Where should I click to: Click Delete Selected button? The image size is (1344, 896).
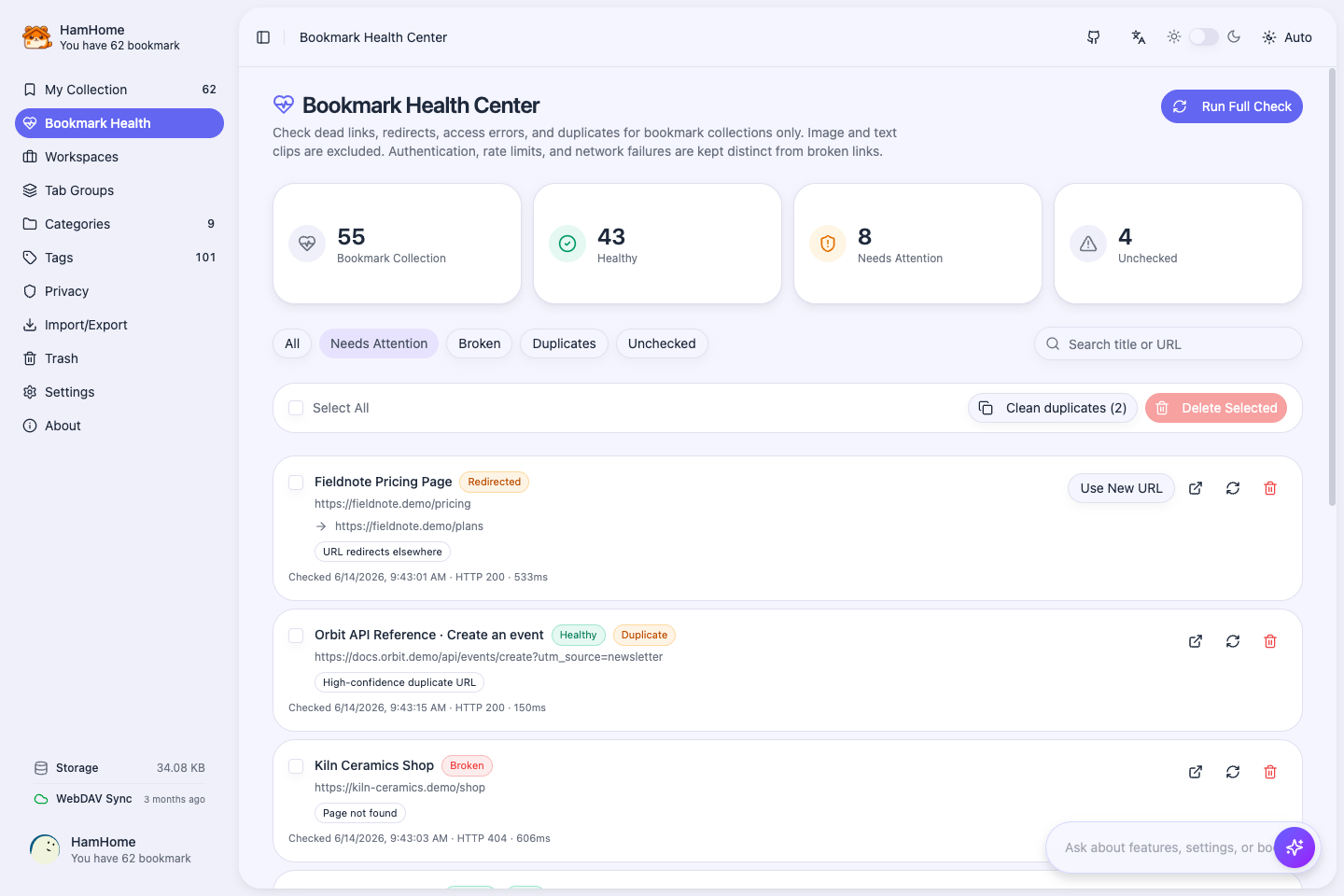click(1216, 408)
